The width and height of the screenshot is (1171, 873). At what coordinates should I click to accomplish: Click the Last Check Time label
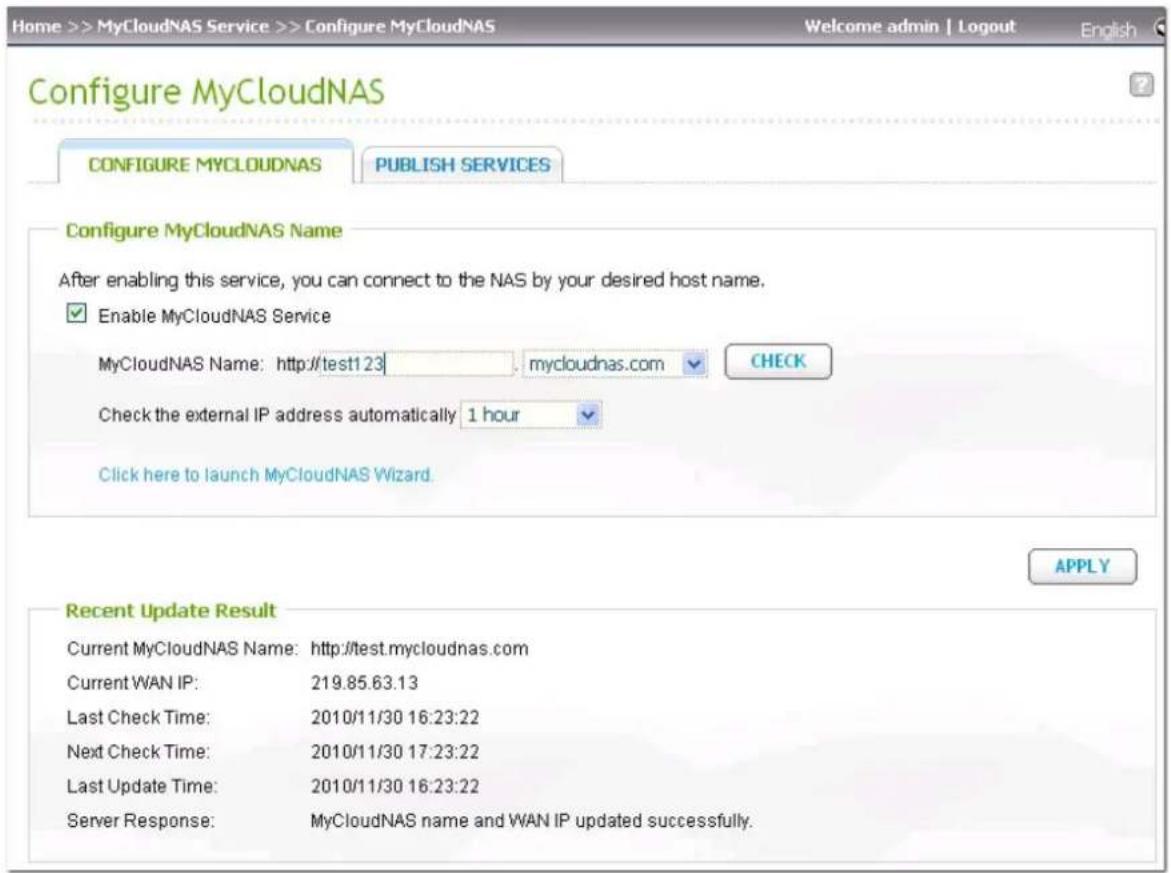(x=139, y=717)
